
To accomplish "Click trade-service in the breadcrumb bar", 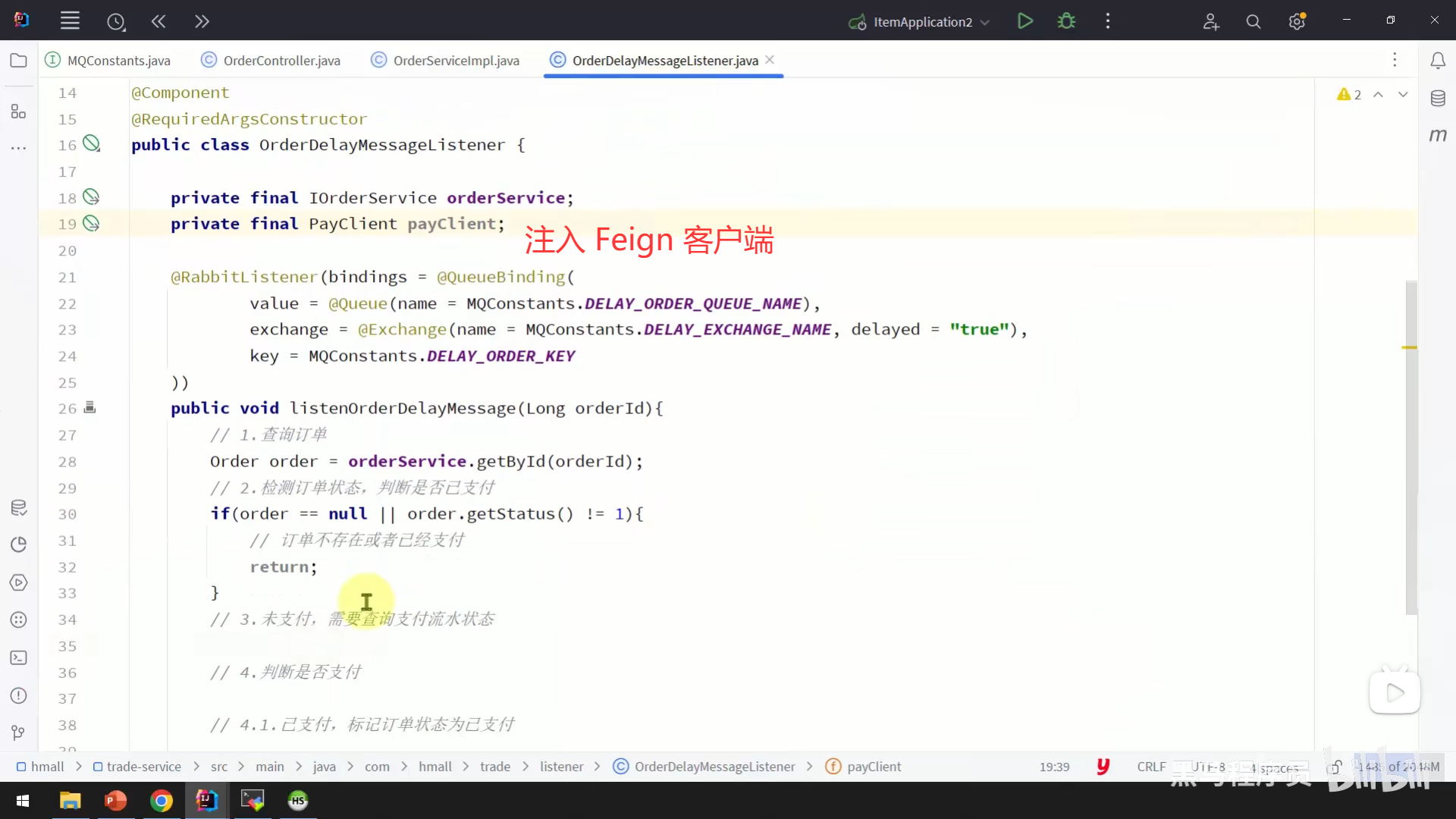I will (x=143, y=767).
